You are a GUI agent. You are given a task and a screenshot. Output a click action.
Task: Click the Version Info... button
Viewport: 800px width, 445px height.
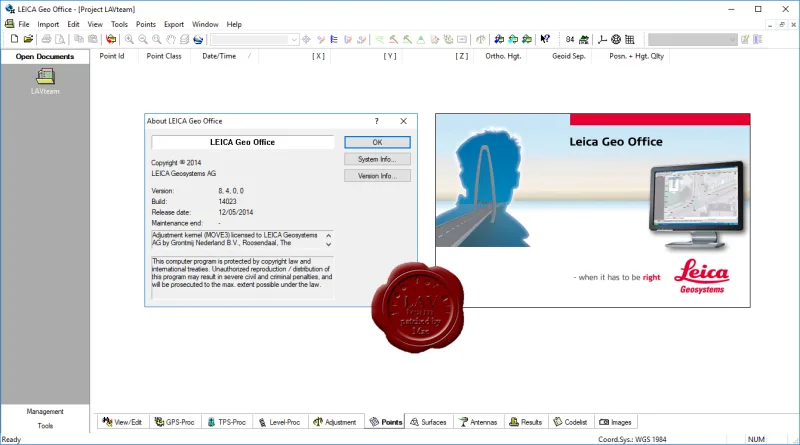click(377, 176)
